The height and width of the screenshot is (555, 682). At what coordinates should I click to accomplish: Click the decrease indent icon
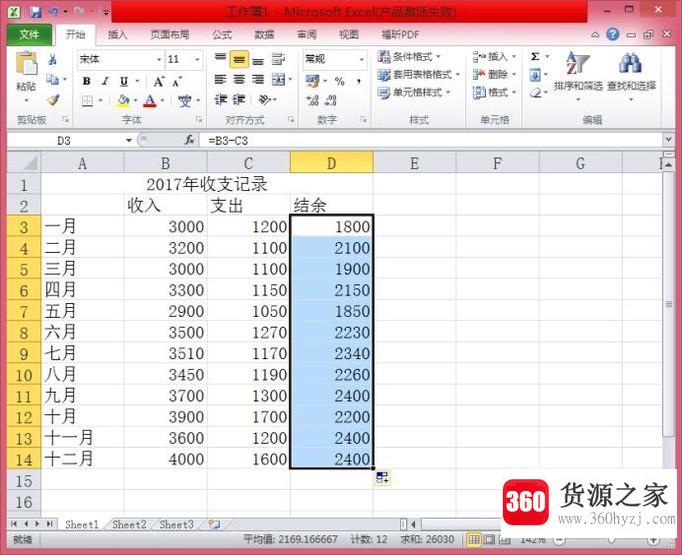pos(221,100)
